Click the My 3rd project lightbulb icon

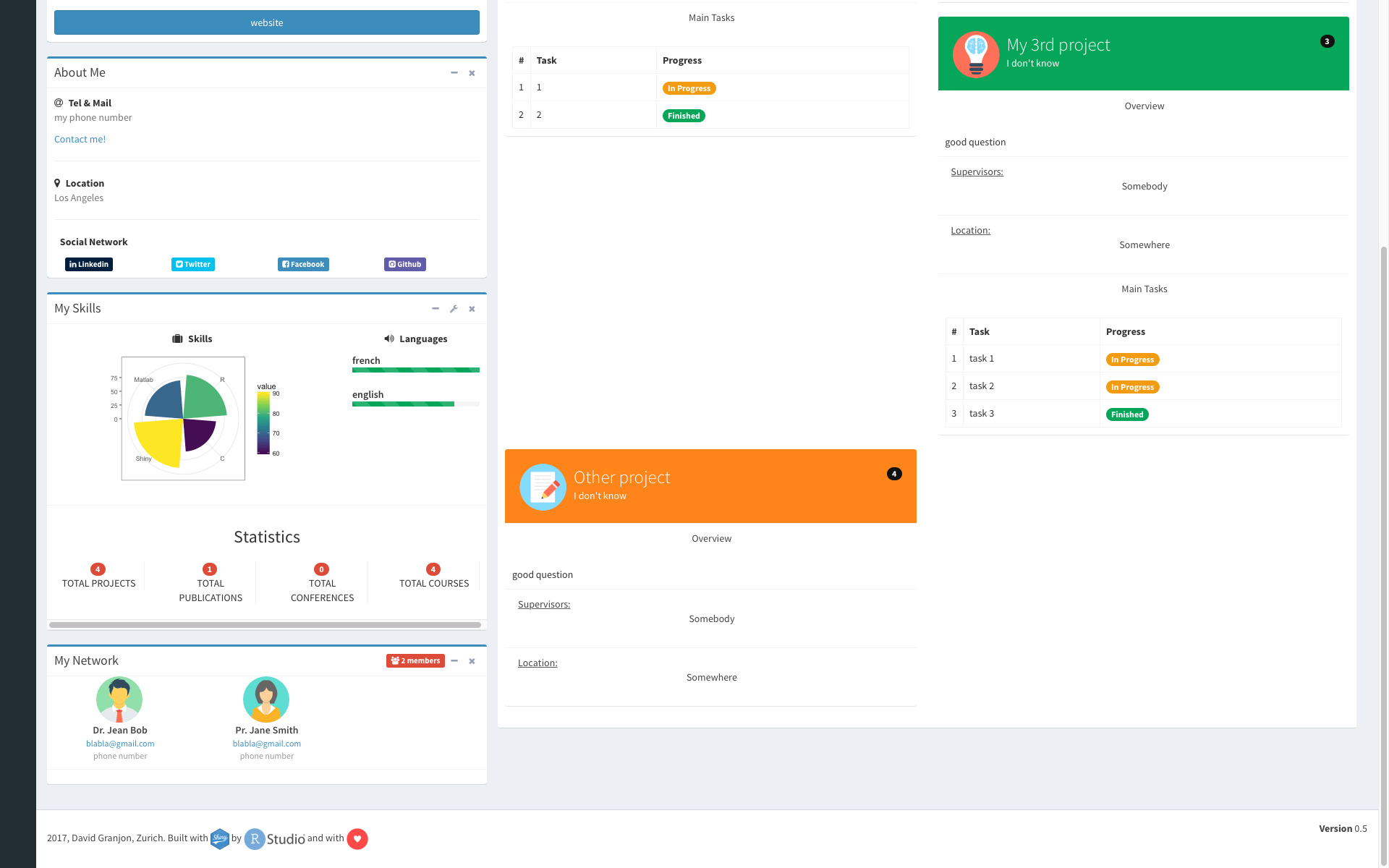click(x=976, y=54)
